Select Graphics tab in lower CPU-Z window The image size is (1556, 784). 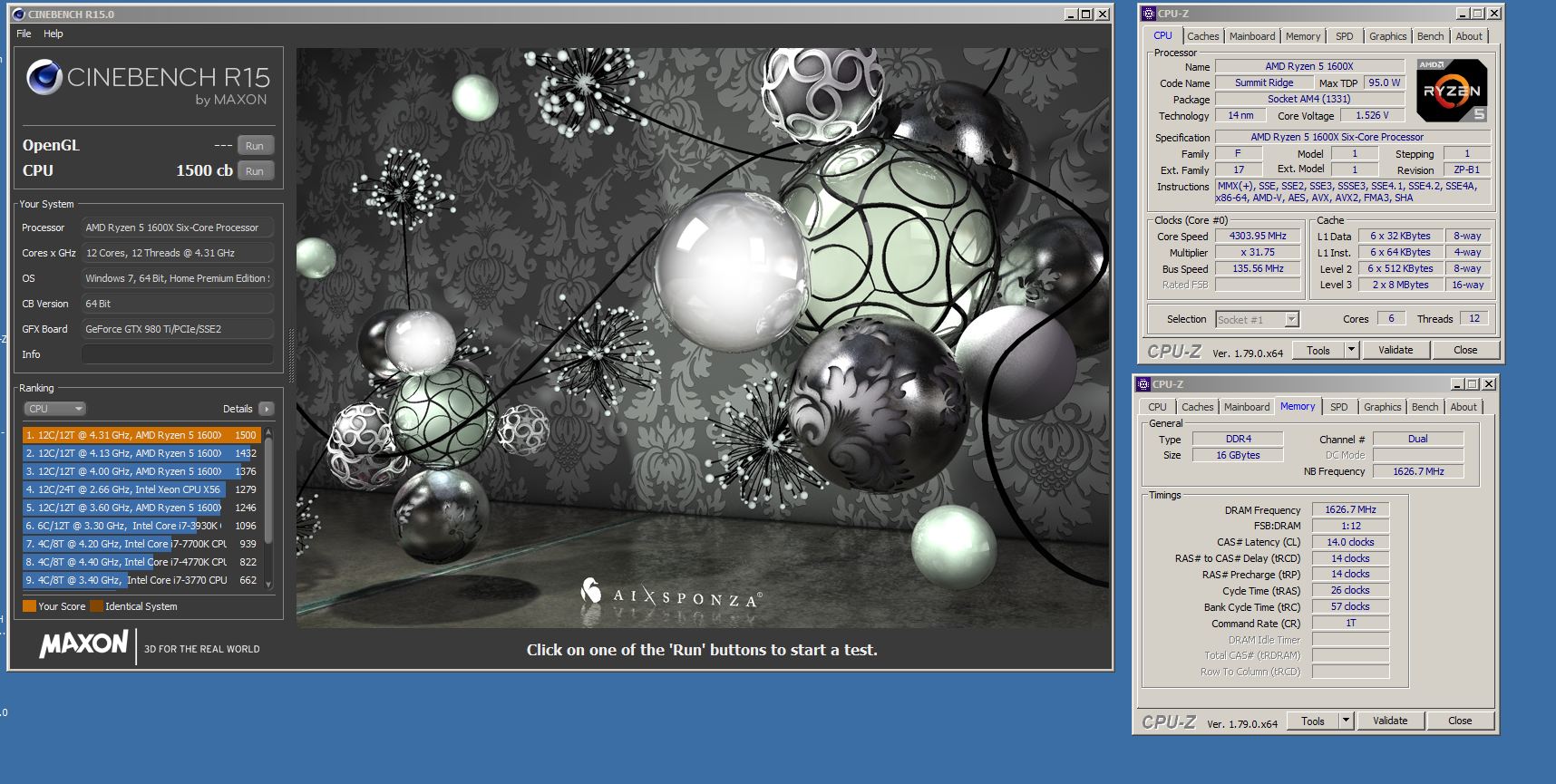[x=1383, y=407]
